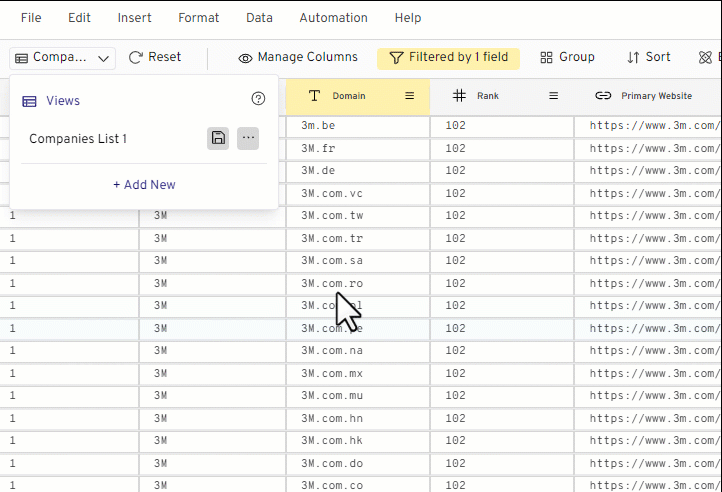
Task: Select the cell 3M.com.do
Action: pos(358,464)
